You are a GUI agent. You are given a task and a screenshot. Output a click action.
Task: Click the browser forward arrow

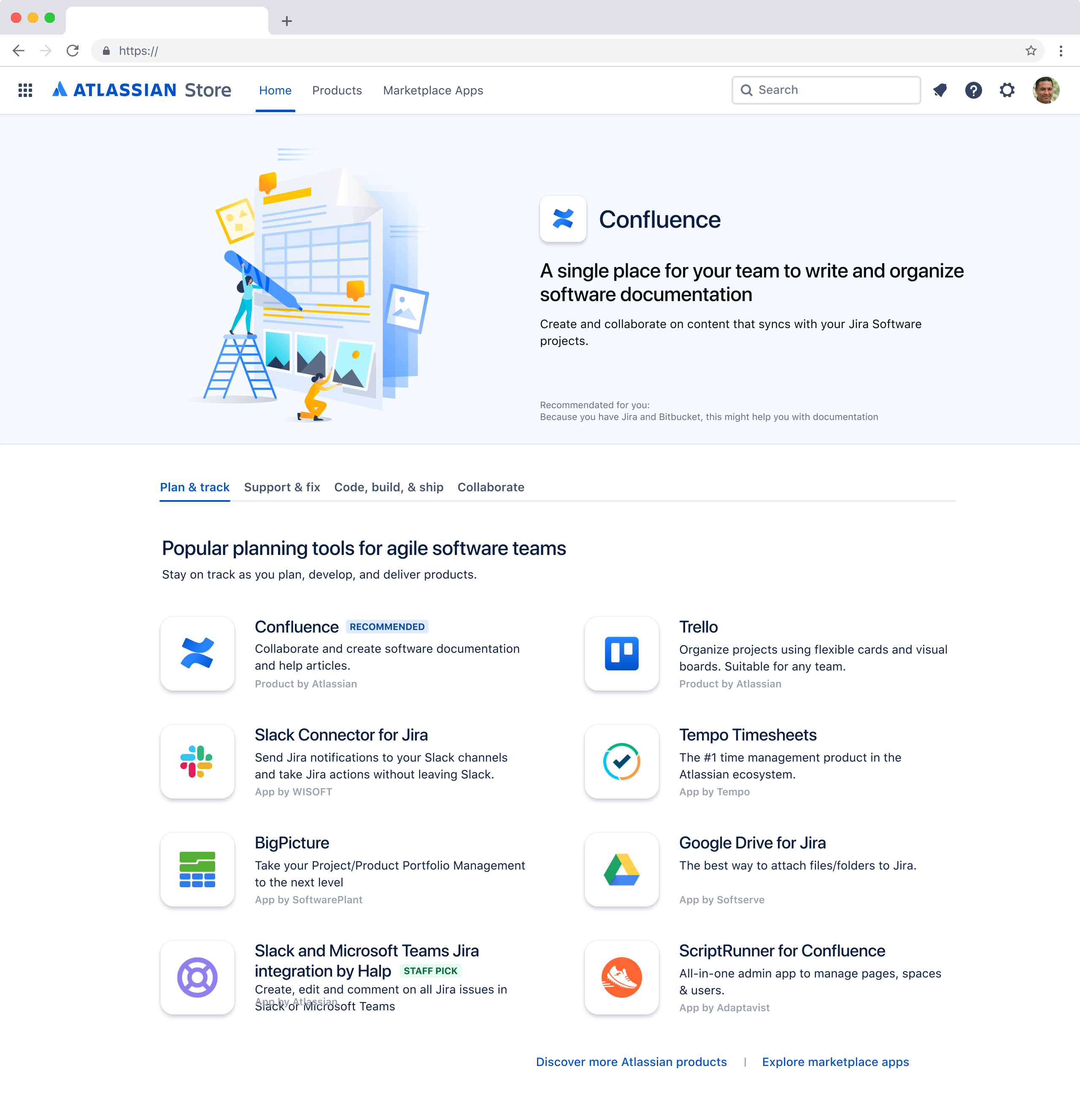coord(46,51)
